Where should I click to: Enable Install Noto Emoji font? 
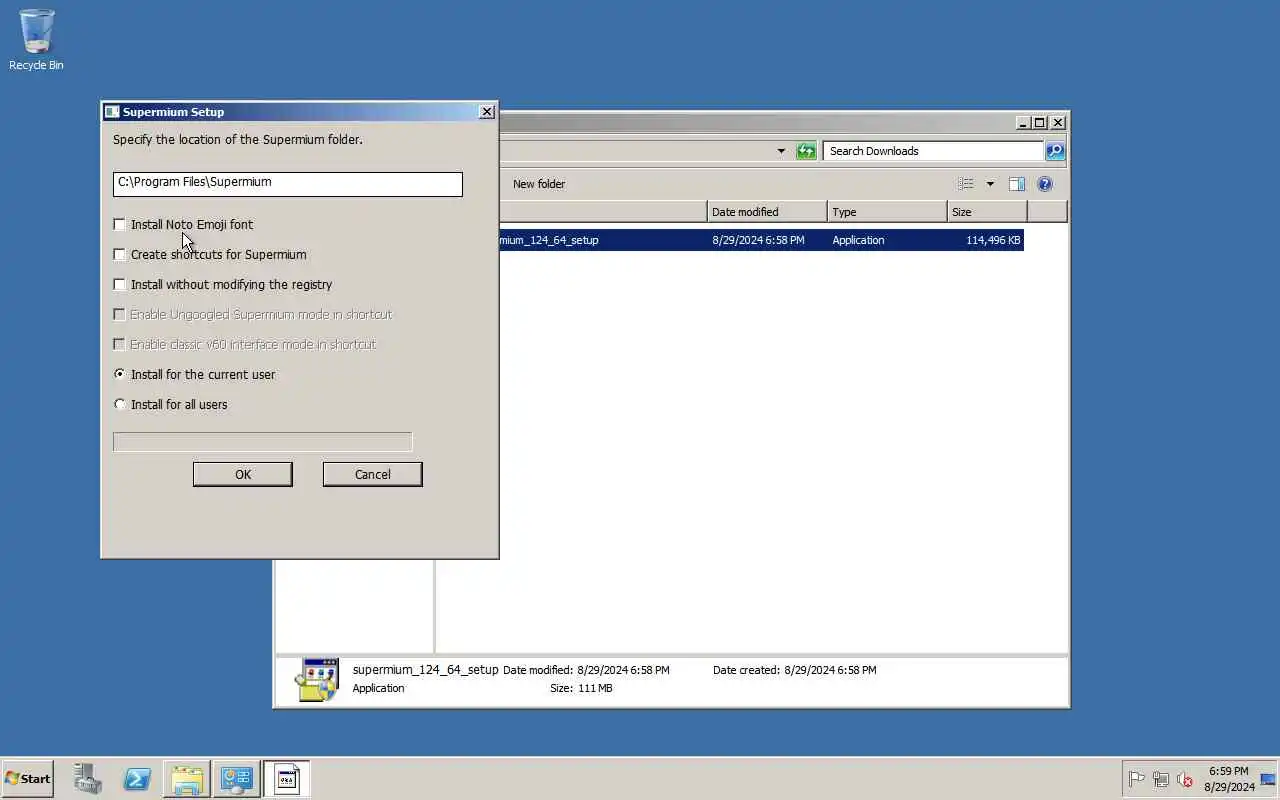click(120, 225)
